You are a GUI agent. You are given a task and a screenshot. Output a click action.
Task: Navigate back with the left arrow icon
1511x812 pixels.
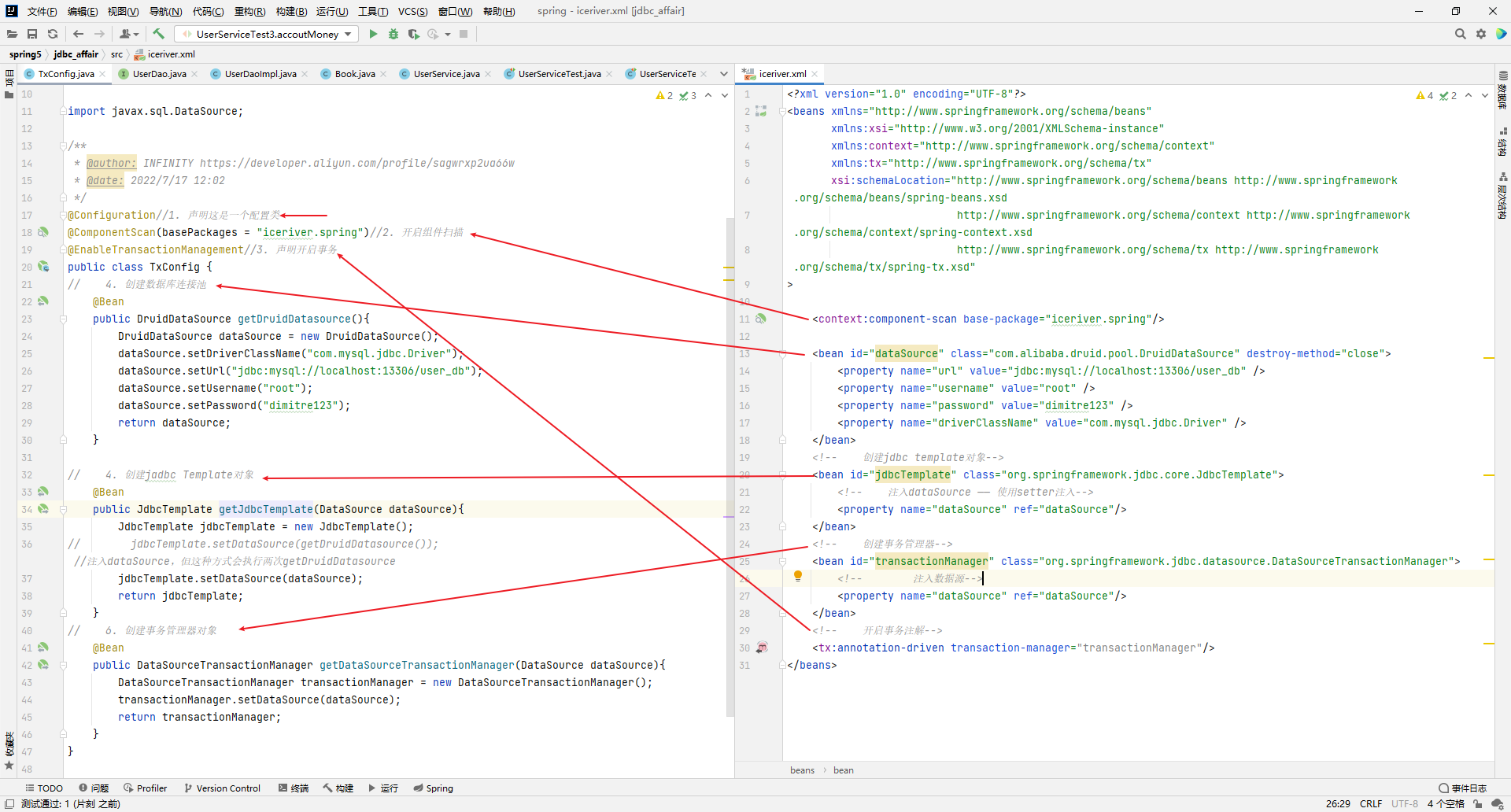click(78, 34)
